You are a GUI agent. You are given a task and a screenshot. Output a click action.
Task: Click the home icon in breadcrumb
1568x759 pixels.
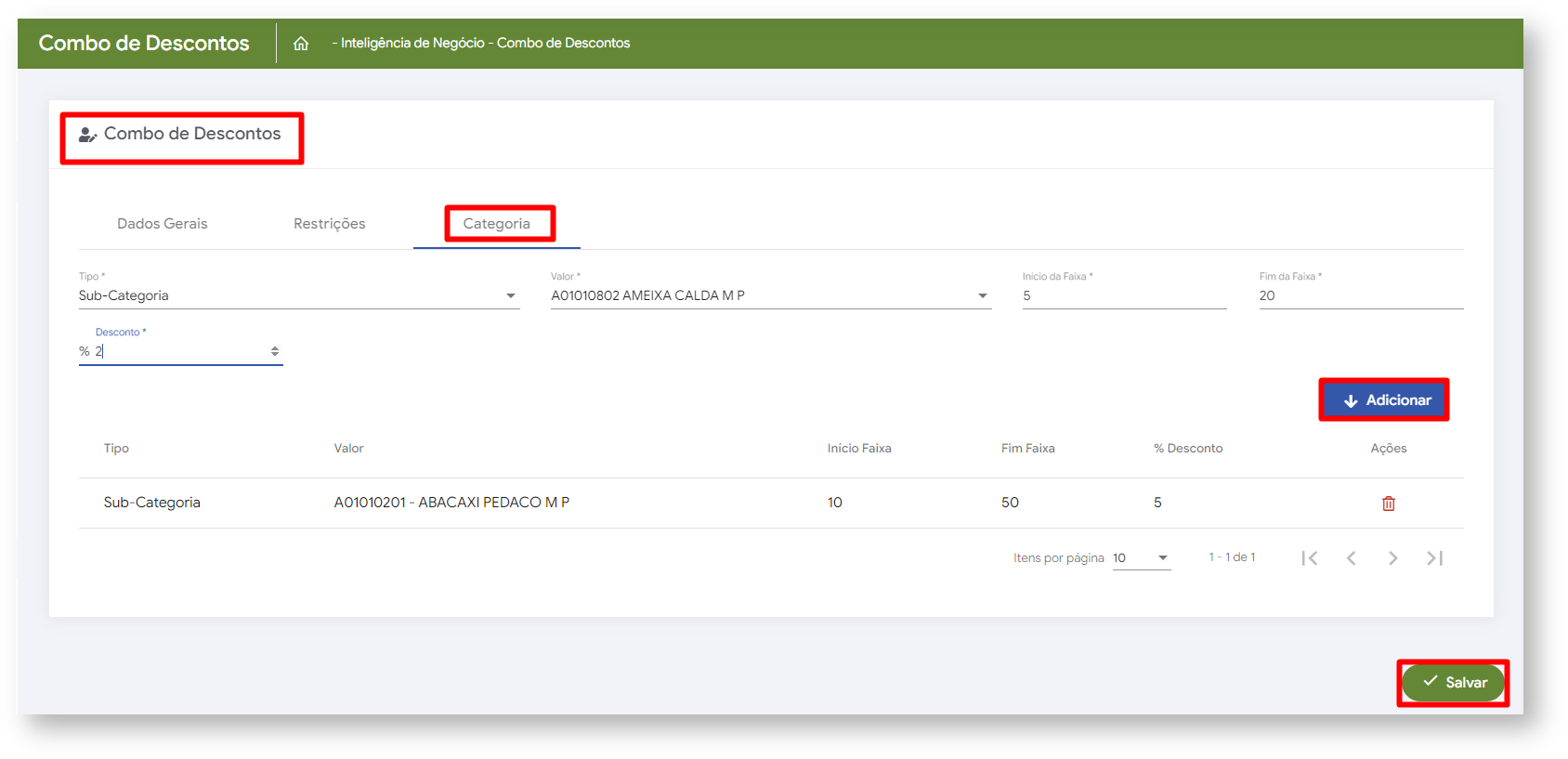(x=301, y=44)
